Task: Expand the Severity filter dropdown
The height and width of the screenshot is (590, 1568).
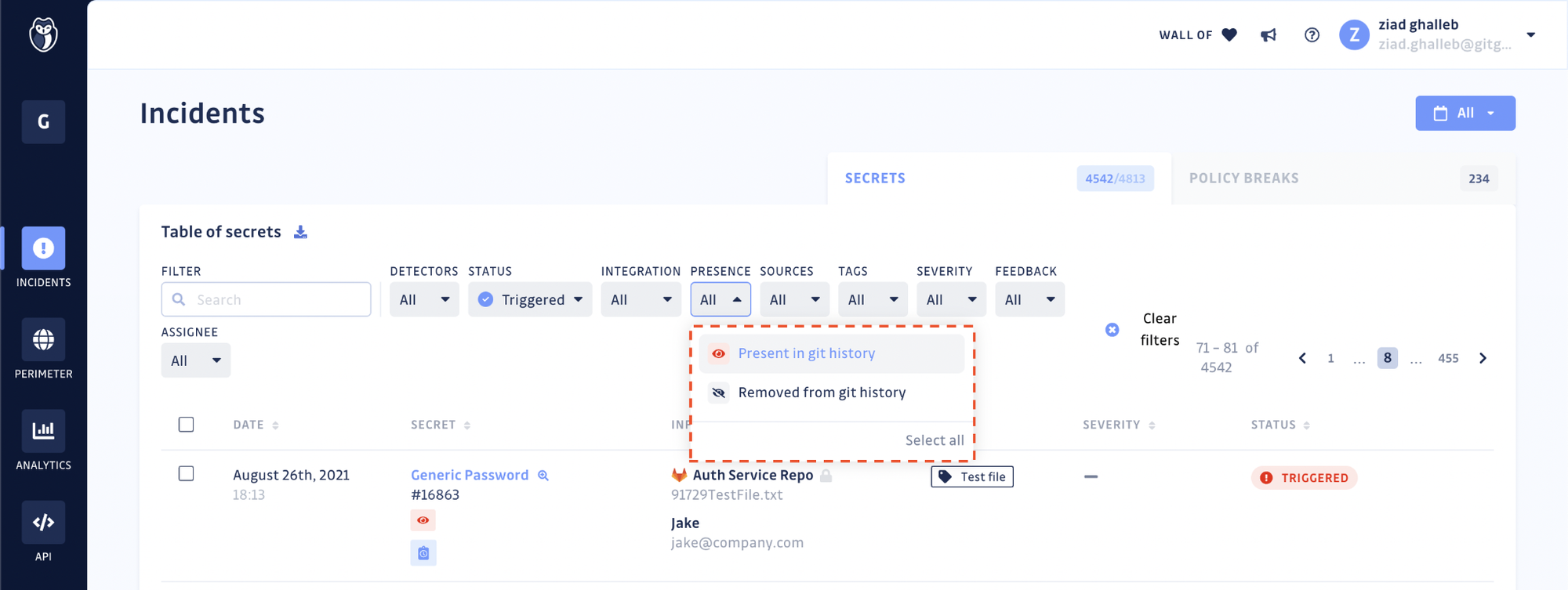Action: [x=951, y=299]
